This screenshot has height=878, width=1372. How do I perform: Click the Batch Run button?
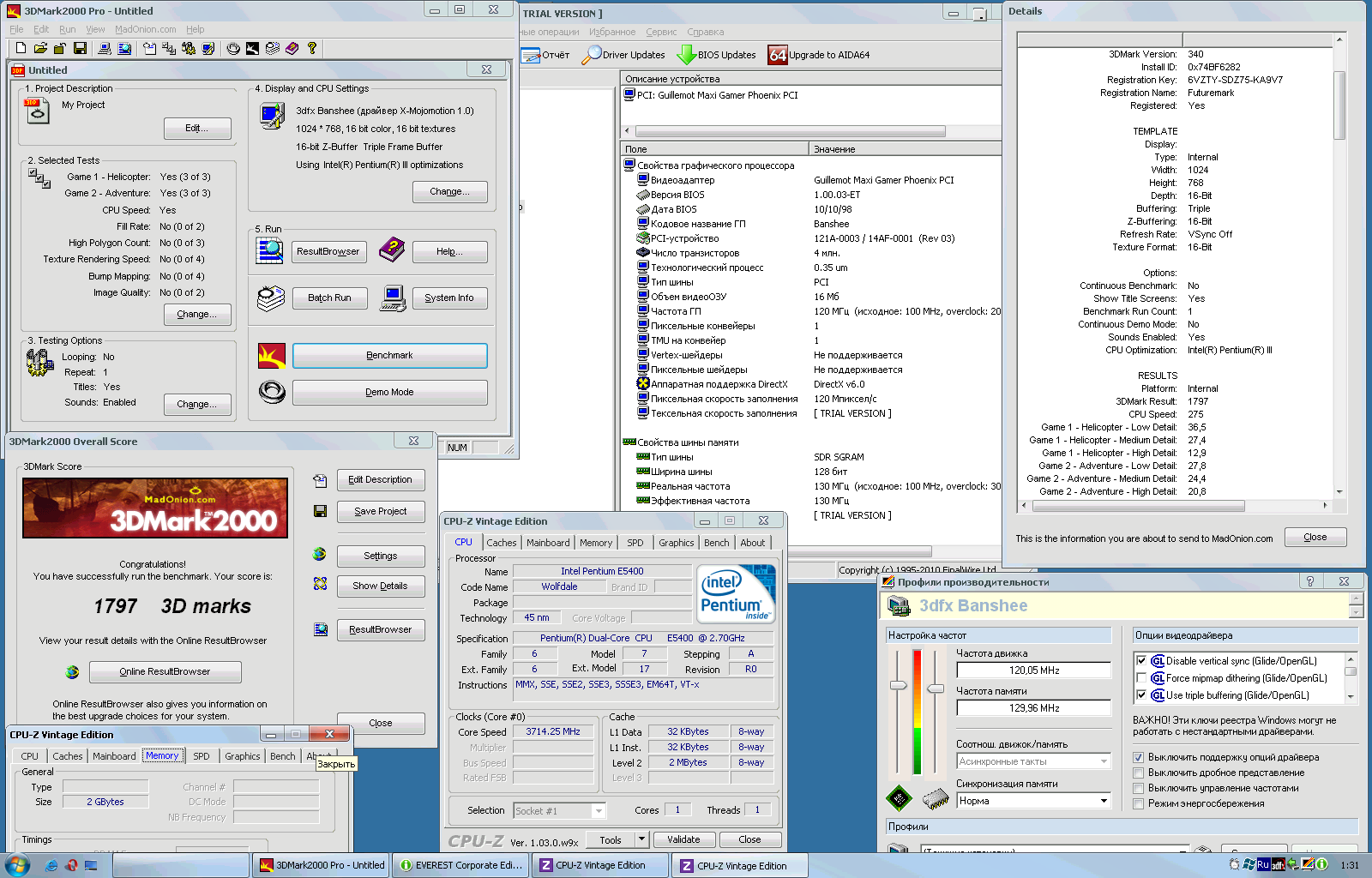click(x=330, y=298)
